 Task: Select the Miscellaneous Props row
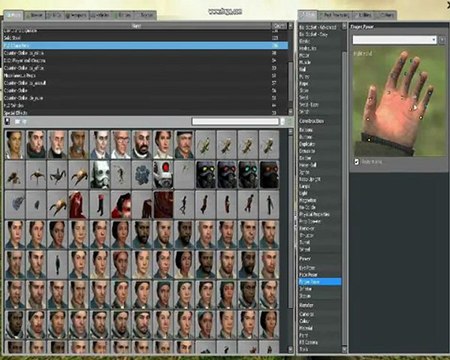(146, 75)
